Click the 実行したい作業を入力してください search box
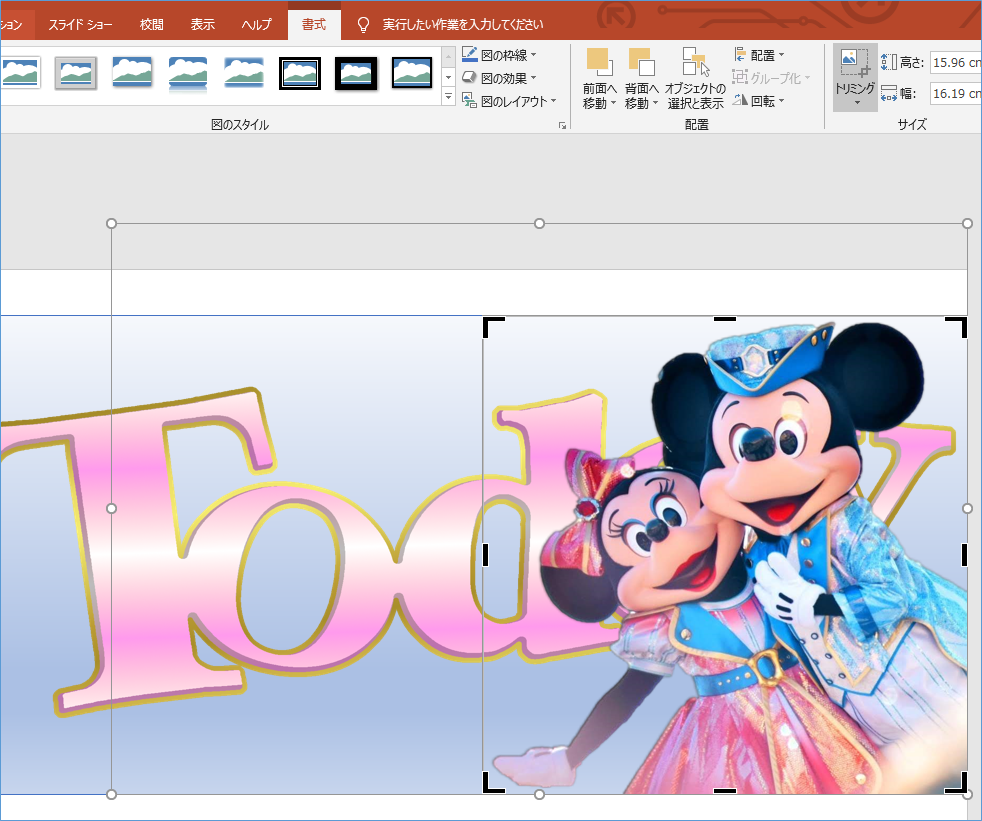Viewport: 982px width, 821px height. coord(463,24)
